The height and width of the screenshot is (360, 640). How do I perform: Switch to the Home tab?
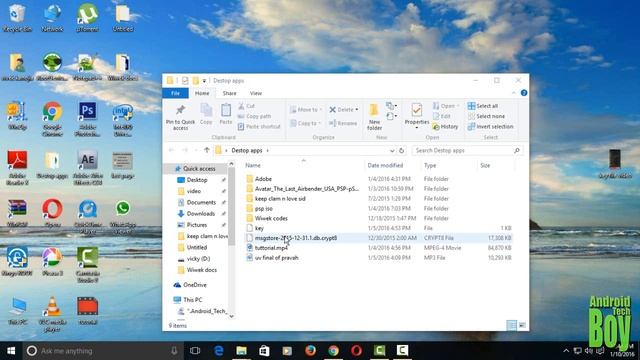coord(202,93)
